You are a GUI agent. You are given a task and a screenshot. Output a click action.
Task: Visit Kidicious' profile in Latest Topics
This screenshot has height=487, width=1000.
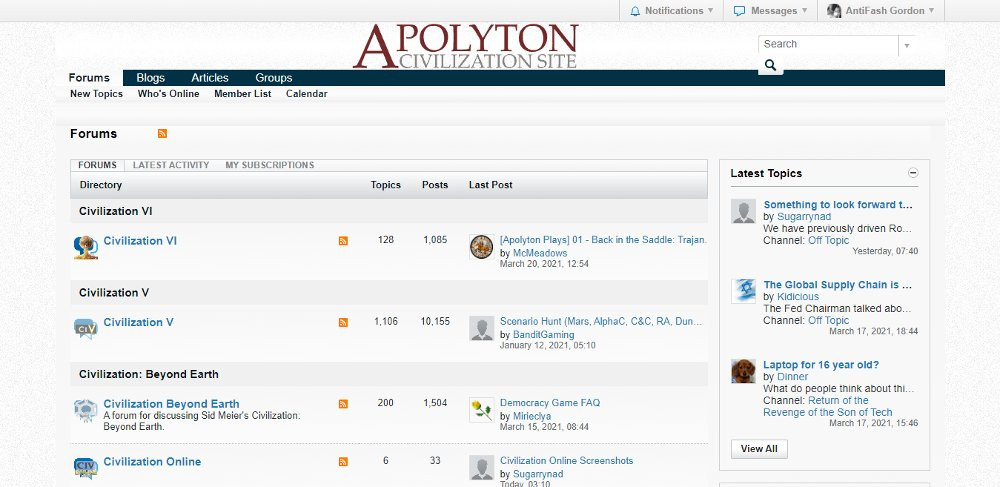(798, 296)
